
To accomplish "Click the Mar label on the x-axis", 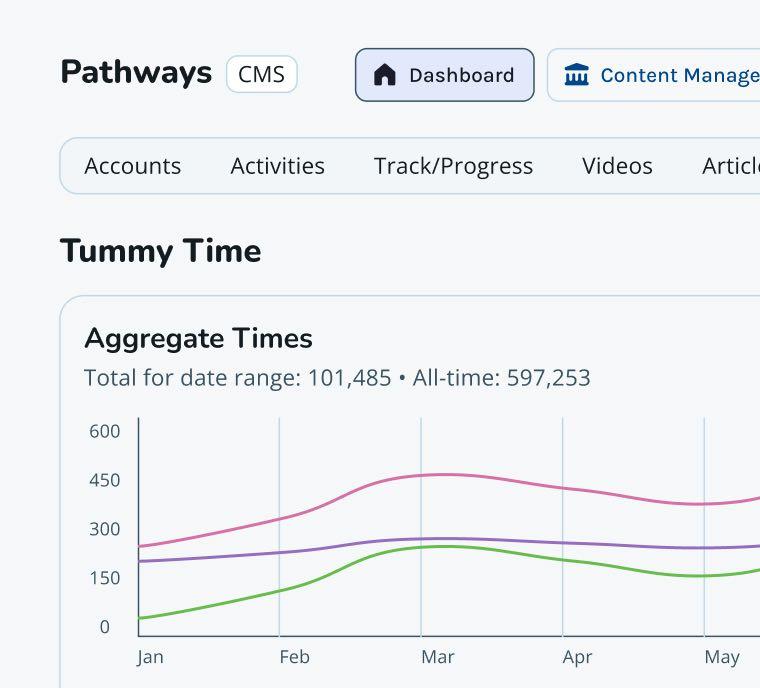I will (x=437, y=657).
